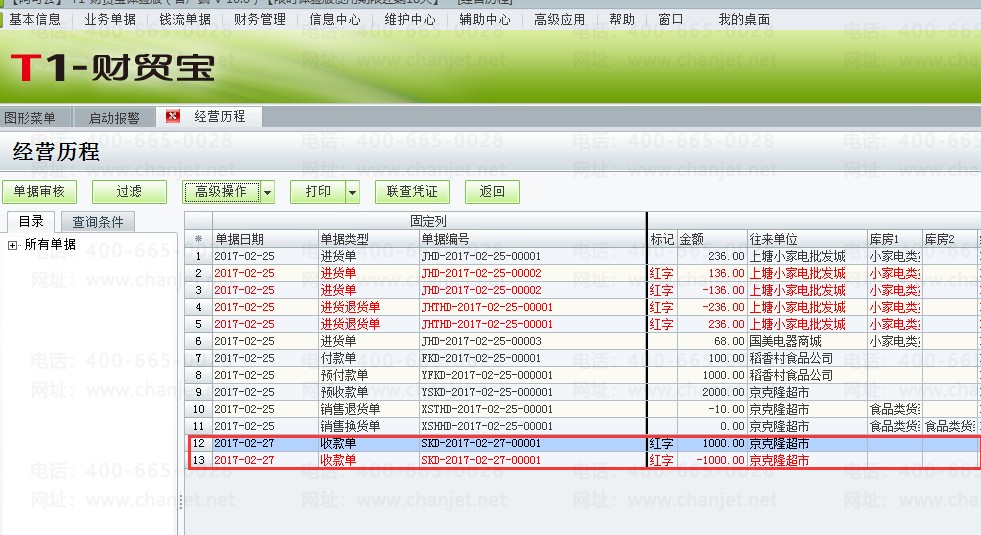Click the 过滤 button
The image size is (981, 535).
pyautogui.click(x=129, y=191)
